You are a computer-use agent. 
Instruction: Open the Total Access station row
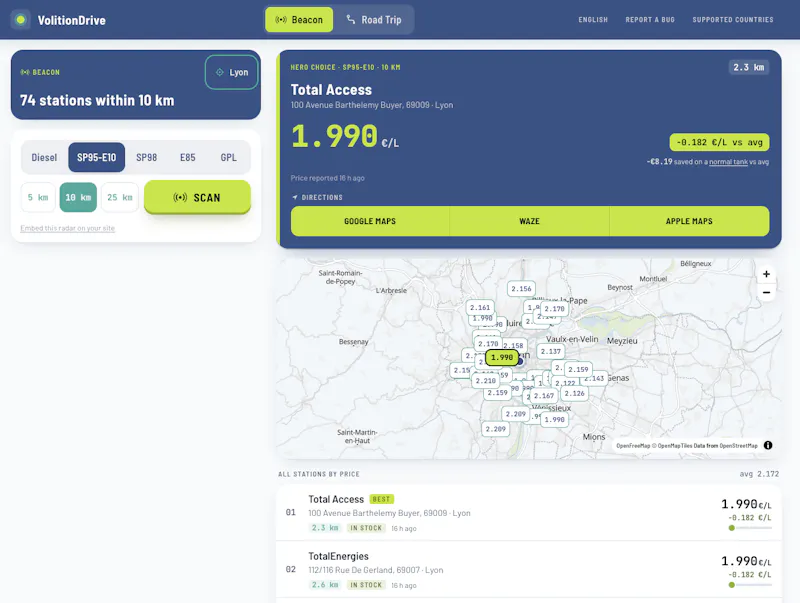click(x=529, y=513)
